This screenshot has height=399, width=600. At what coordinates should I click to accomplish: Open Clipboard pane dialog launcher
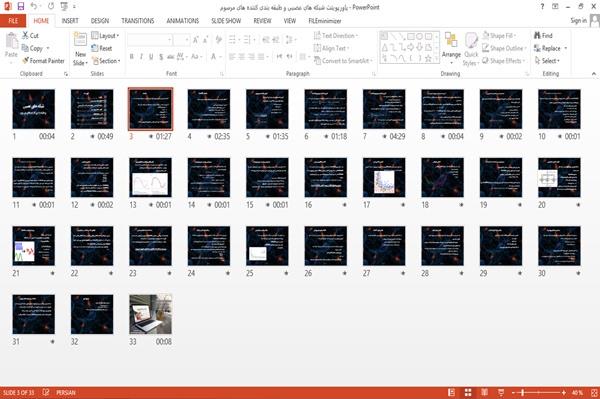[x=66, y=74]
